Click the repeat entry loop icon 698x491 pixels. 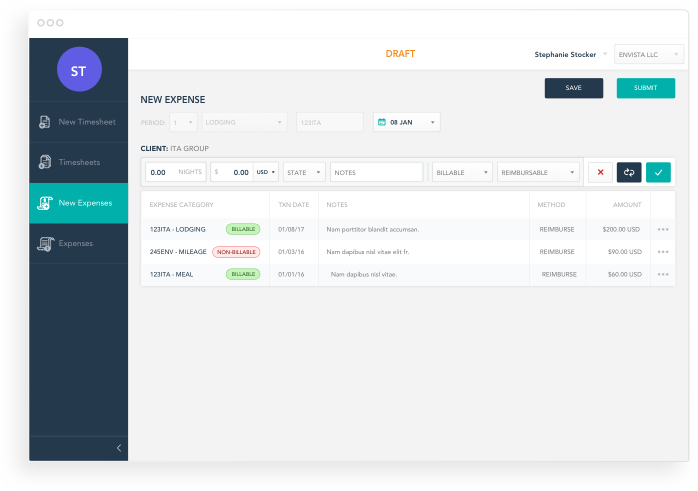click(629, 172)
